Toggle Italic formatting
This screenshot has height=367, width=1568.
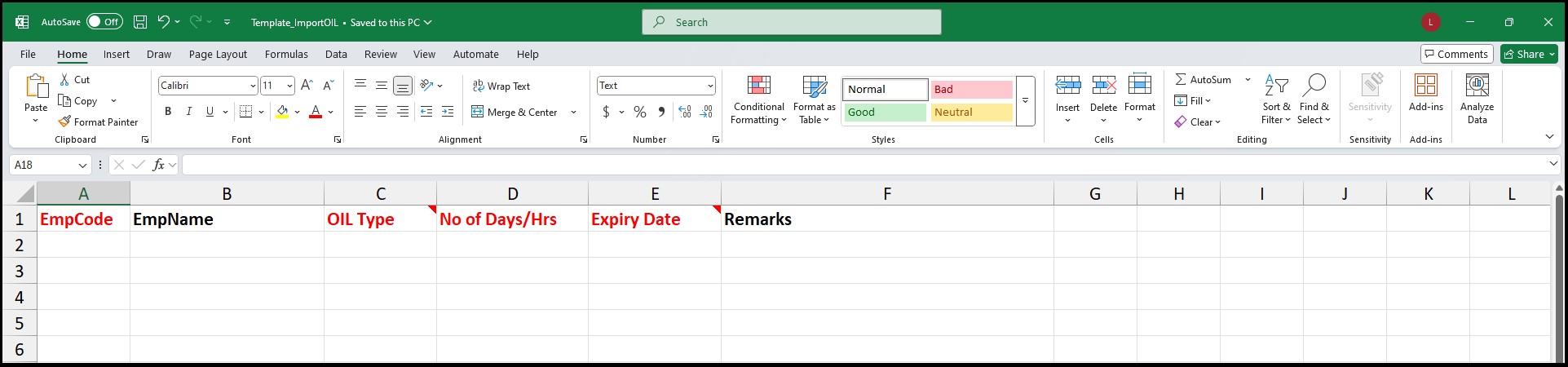coord(189,112)
